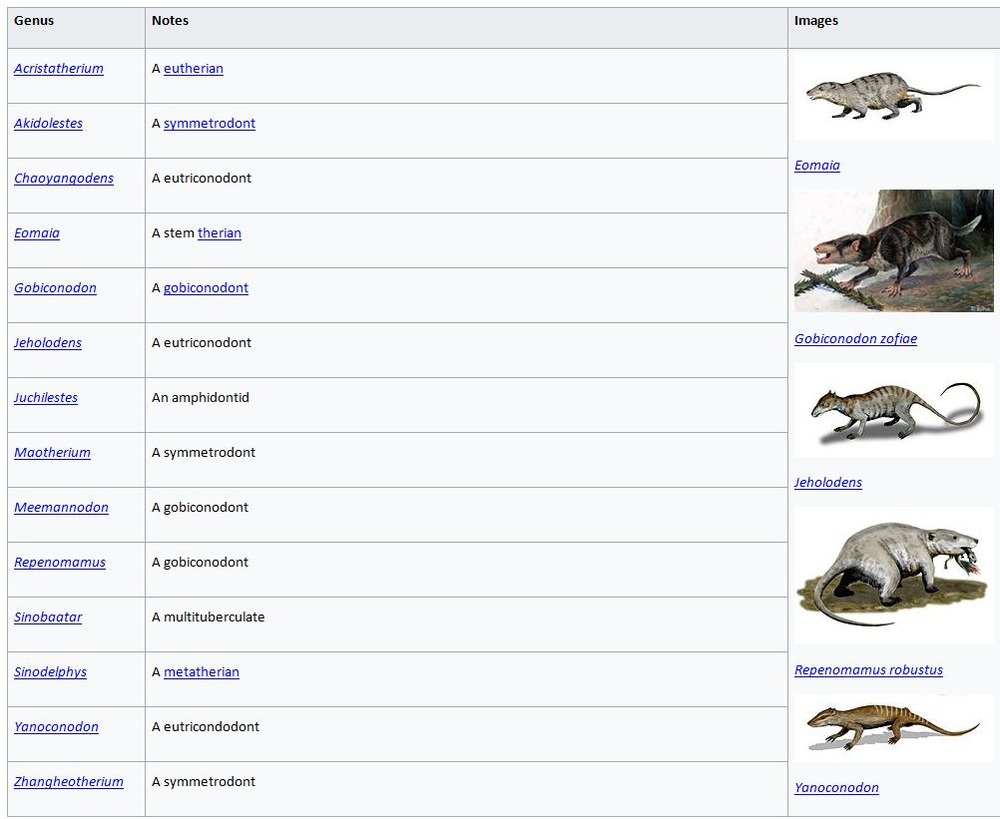Open the gobiconodont notes link

pos(206,288)
